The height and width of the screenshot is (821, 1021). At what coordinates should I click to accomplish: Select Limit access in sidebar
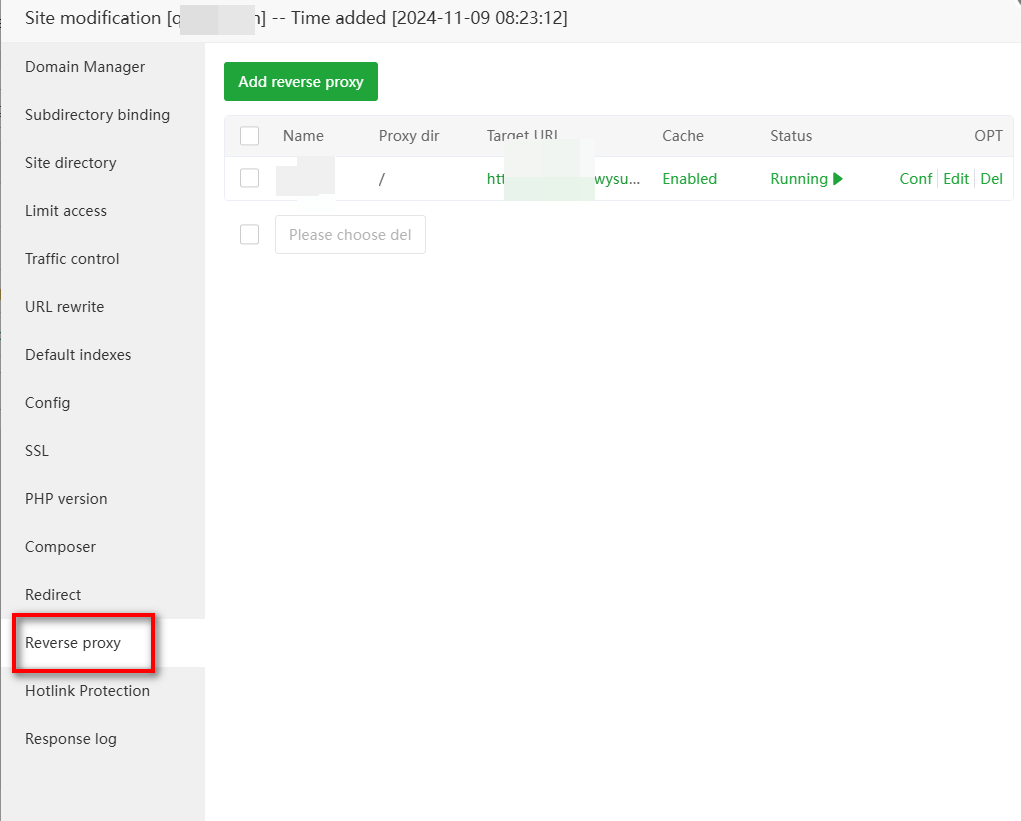[66, 211]
